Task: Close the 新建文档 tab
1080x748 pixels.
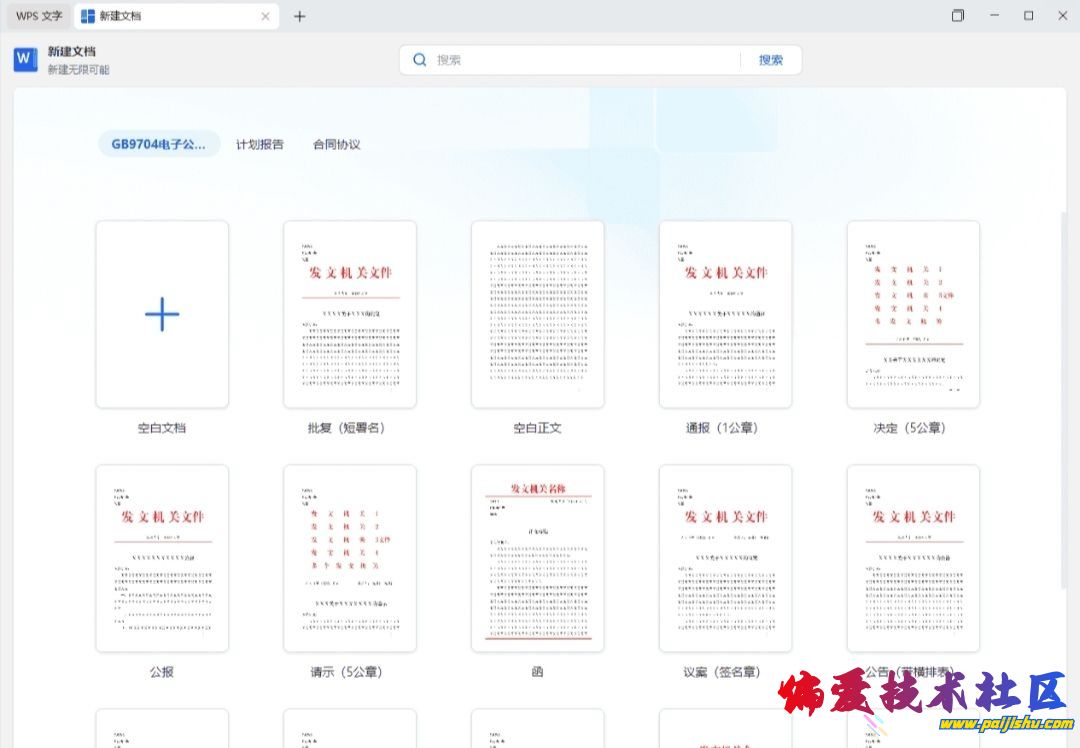Action: (x=265, y=16)
